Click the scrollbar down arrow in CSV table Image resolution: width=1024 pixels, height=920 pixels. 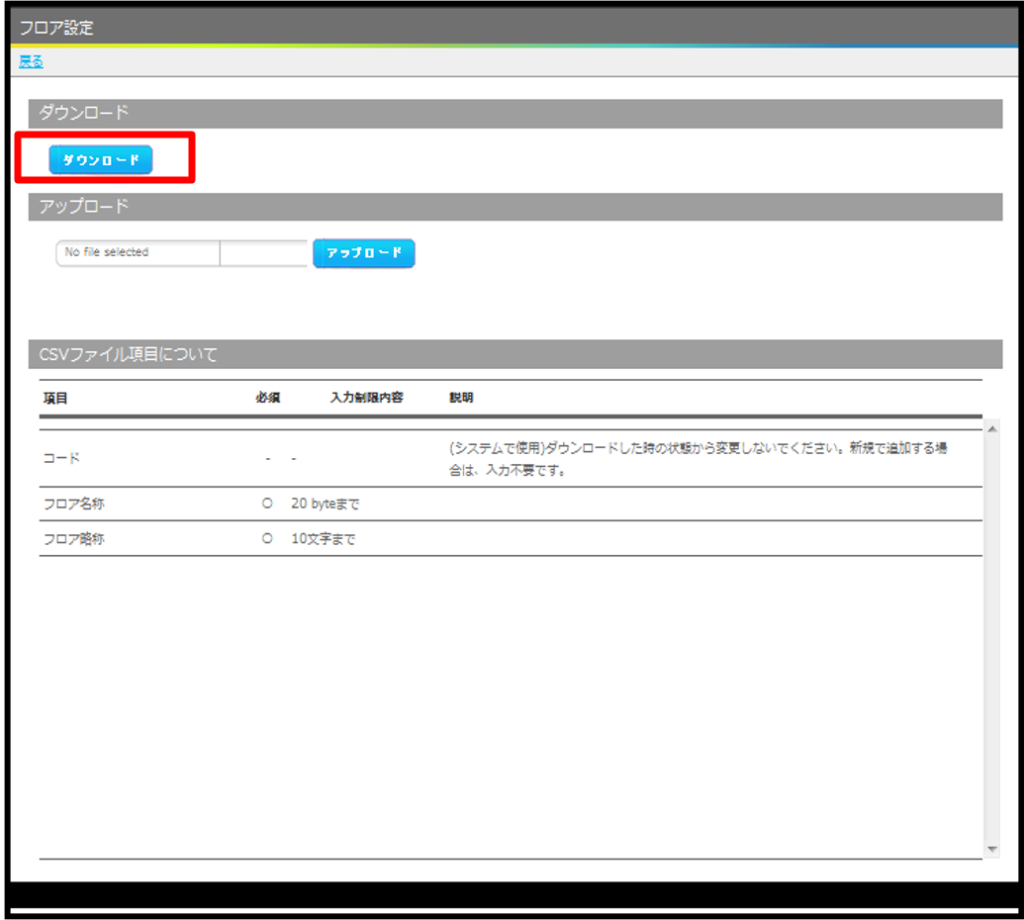[x=992, y=849]
